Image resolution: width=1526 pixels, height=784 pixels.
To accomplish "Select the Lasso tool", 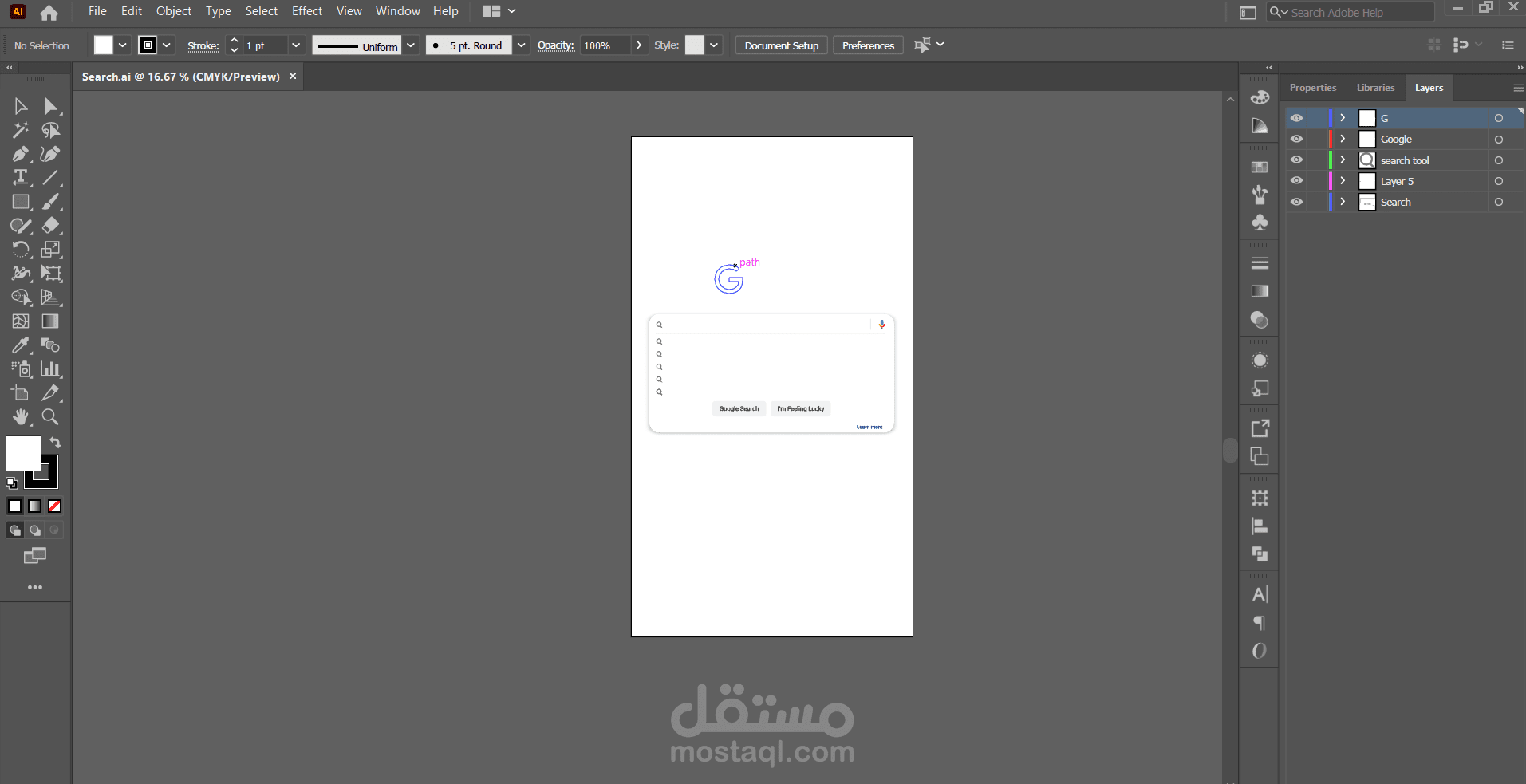I will 50,130.
